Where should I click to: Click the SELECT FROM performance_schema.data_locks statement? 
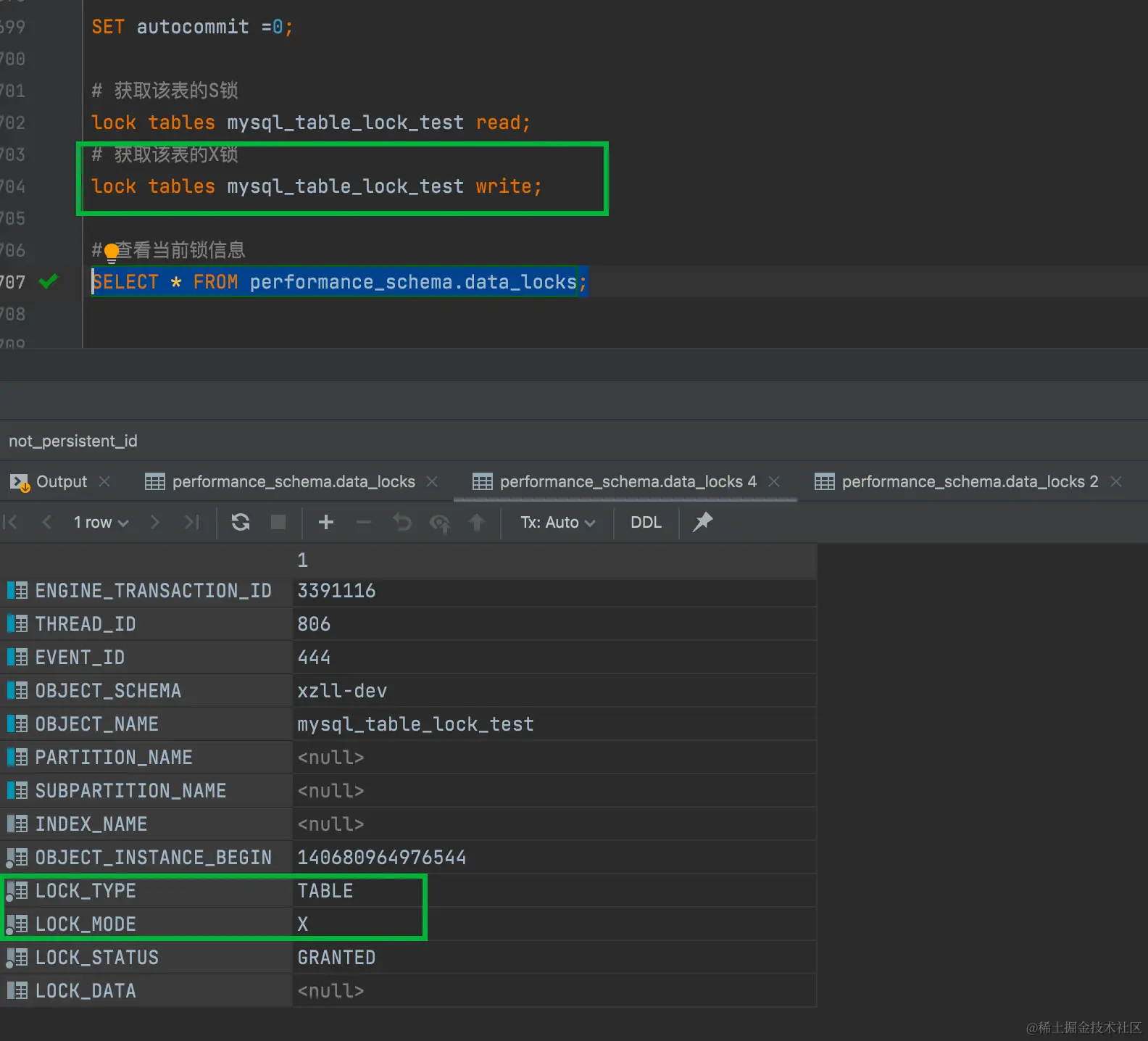click(339, 282)
